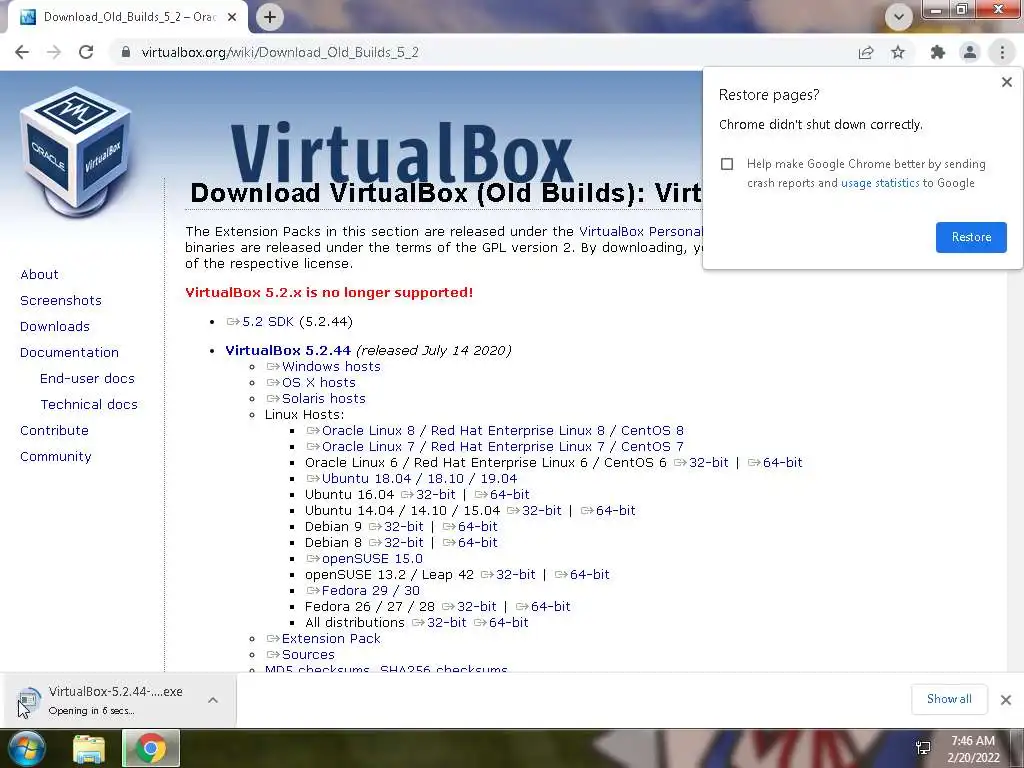Close the downloads bar

click(x=1006, y=700)
